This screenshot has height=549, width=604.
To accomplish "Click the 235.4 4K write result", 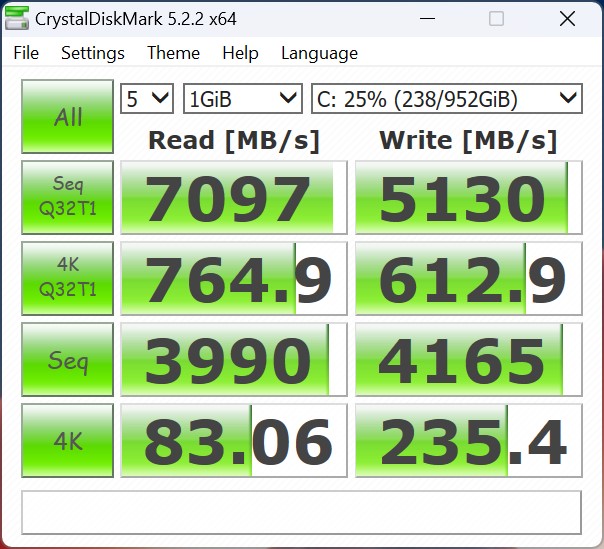I will [x=468, y=440].
